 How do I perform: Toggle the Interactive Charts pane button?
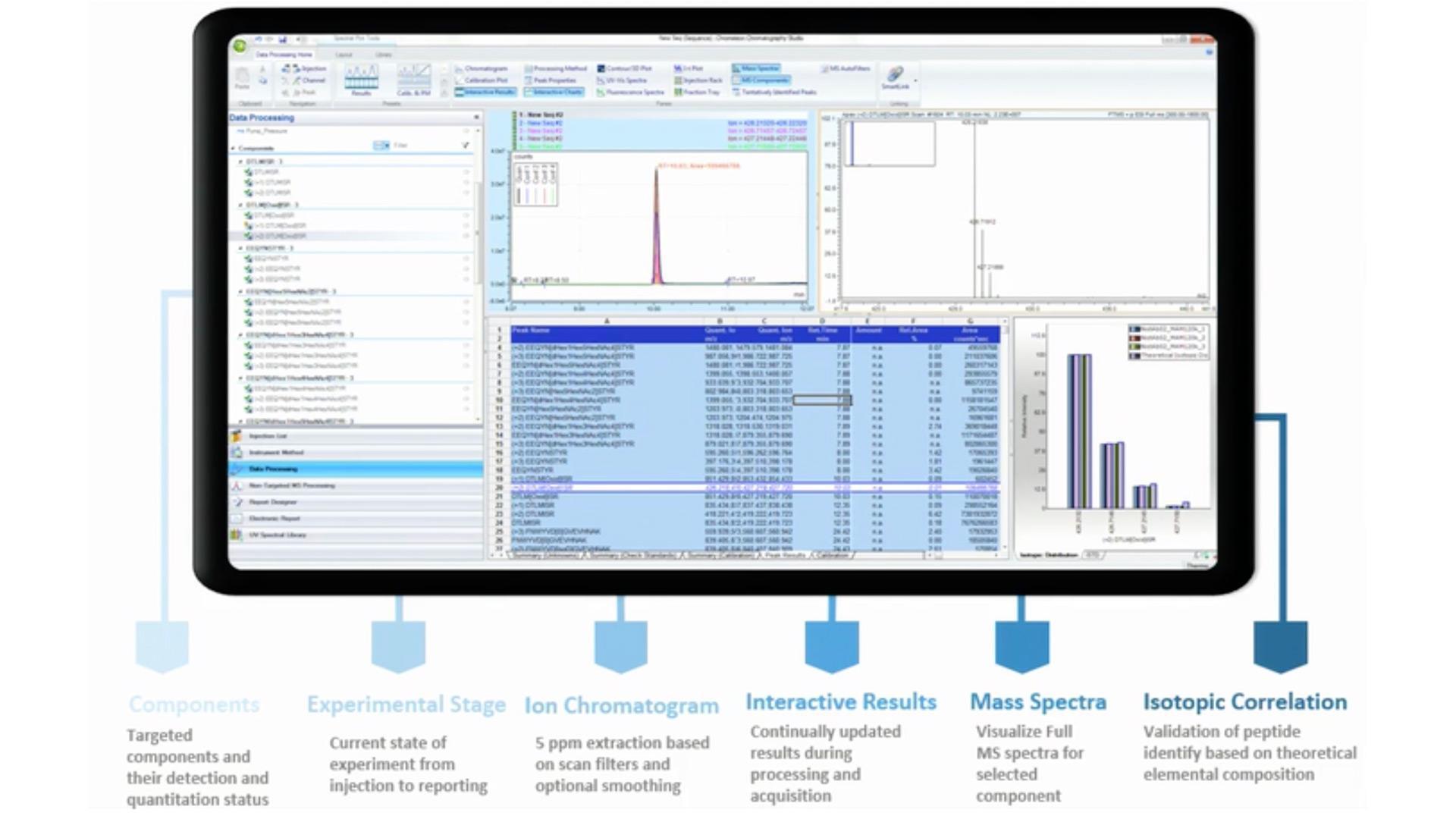coord(554,93)
